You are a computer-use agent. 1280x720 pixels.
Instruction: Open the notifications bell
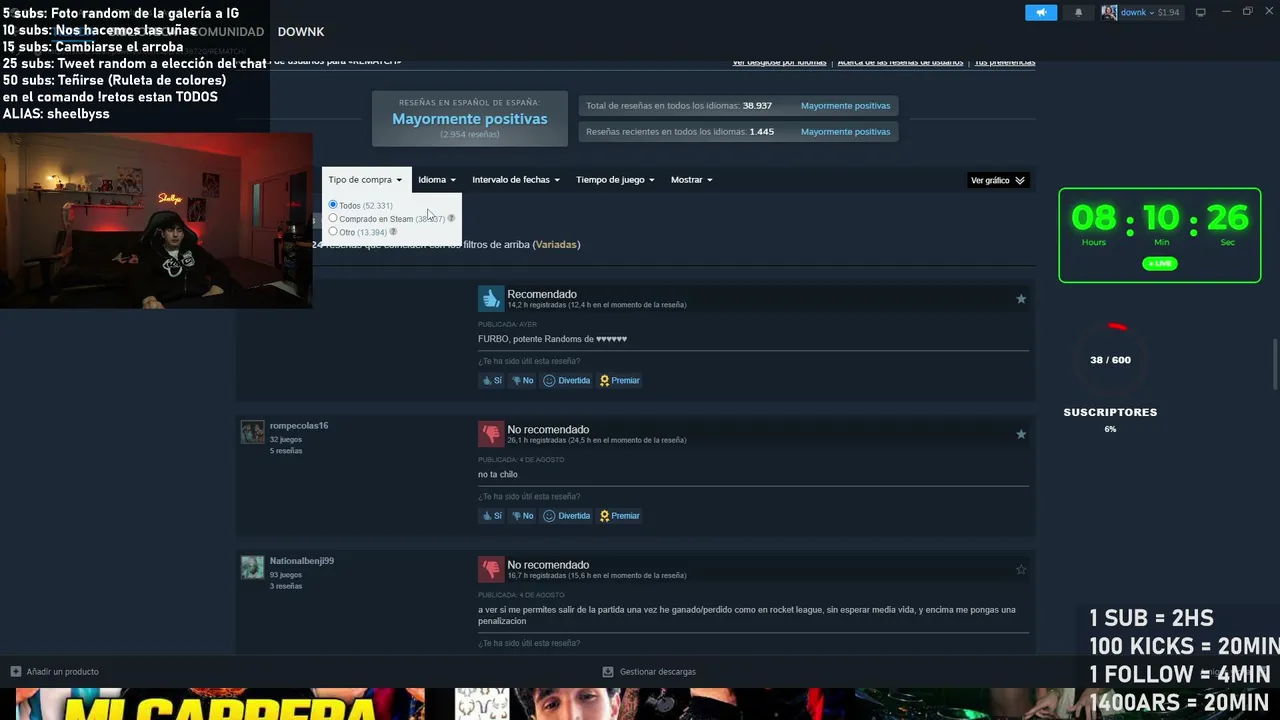coord(1078,12)
